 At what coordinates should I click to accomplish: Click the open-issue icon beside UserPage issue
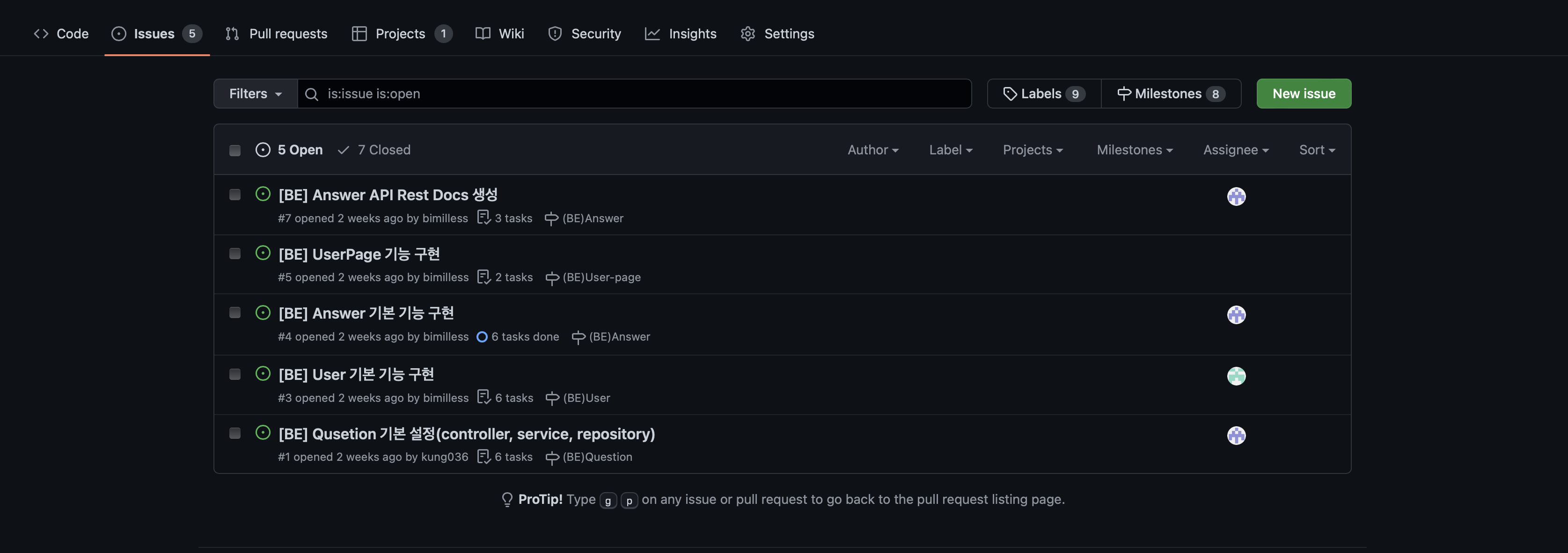click(x=263, y=253)
